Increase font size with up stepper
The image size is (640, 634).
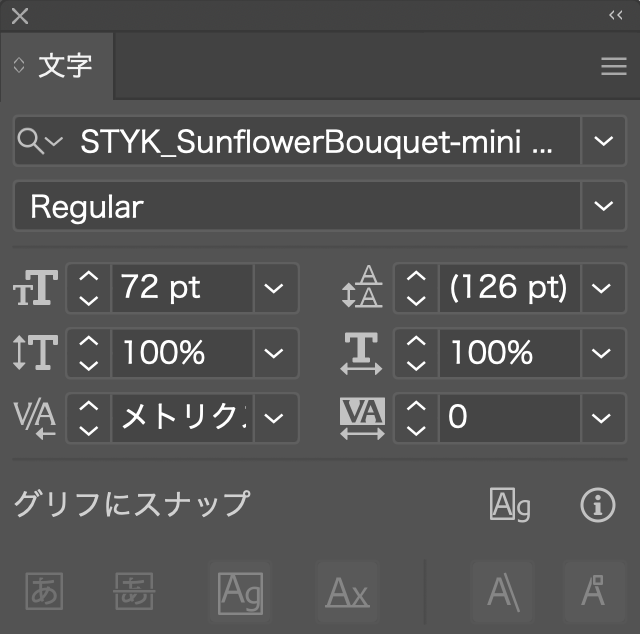click(x=88, y=276)
